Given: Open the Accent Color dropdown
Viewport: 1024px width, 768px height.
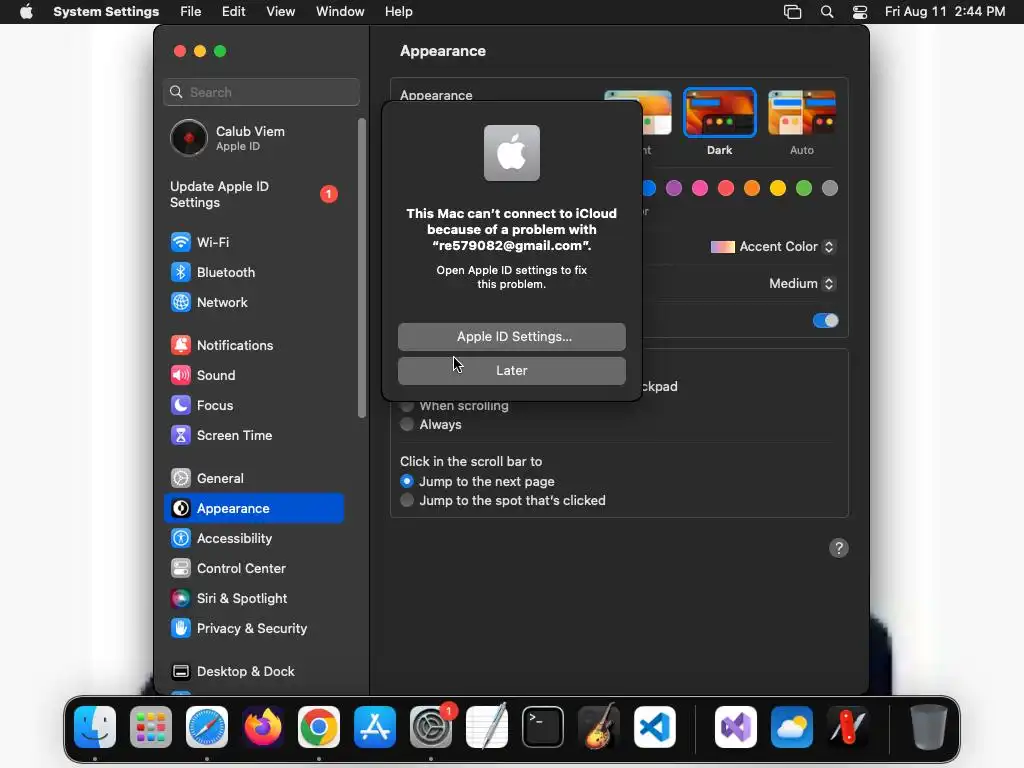Looking at the screenshot, I should 773,247.
